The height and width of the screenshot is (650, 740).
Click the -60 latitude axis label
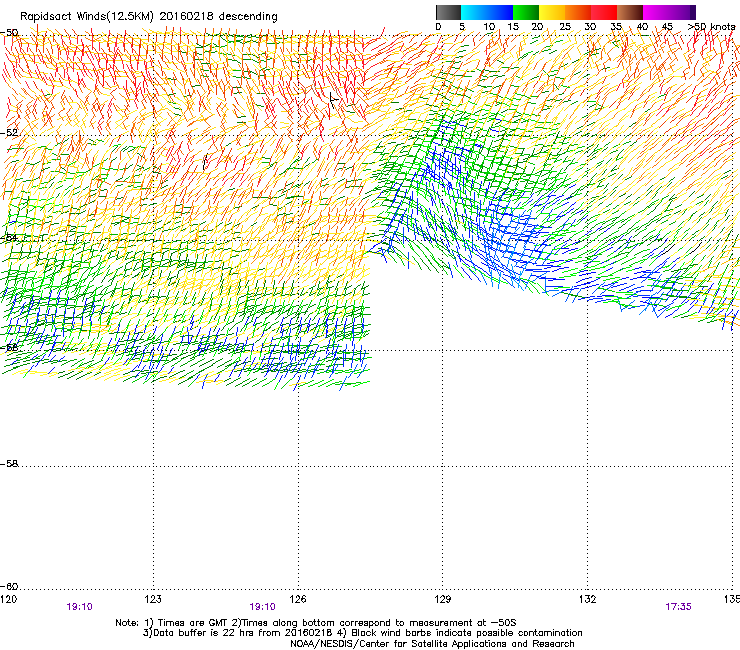[x=9, y=586]
